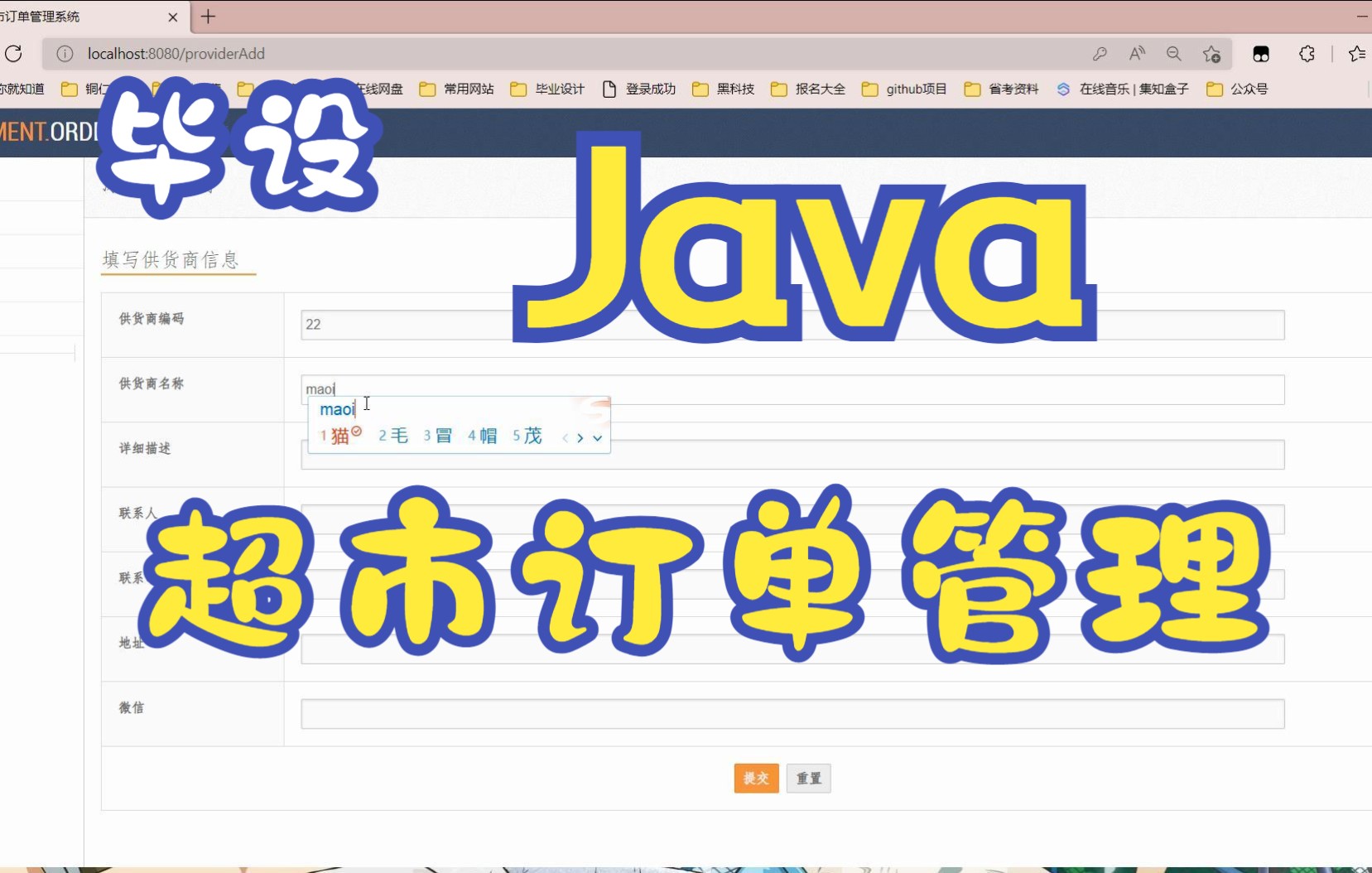This screenshot has height=873, width=1372.
Task: Open the 黑科技 bookmarks folder
Action: pyautogui.click(x=724, y=89)
